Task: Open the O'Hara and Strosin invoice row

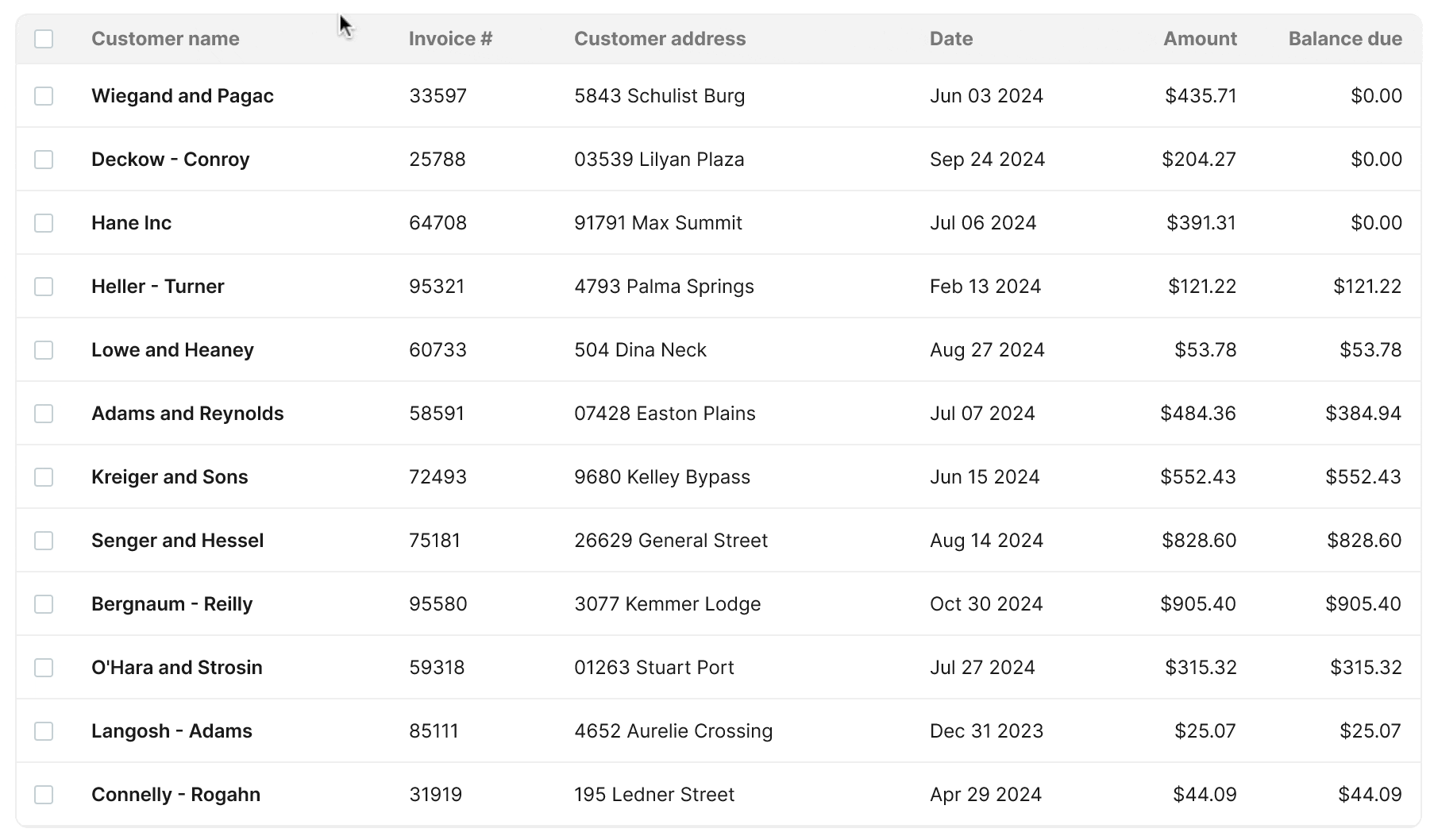Action: click(x=177, y=667)
